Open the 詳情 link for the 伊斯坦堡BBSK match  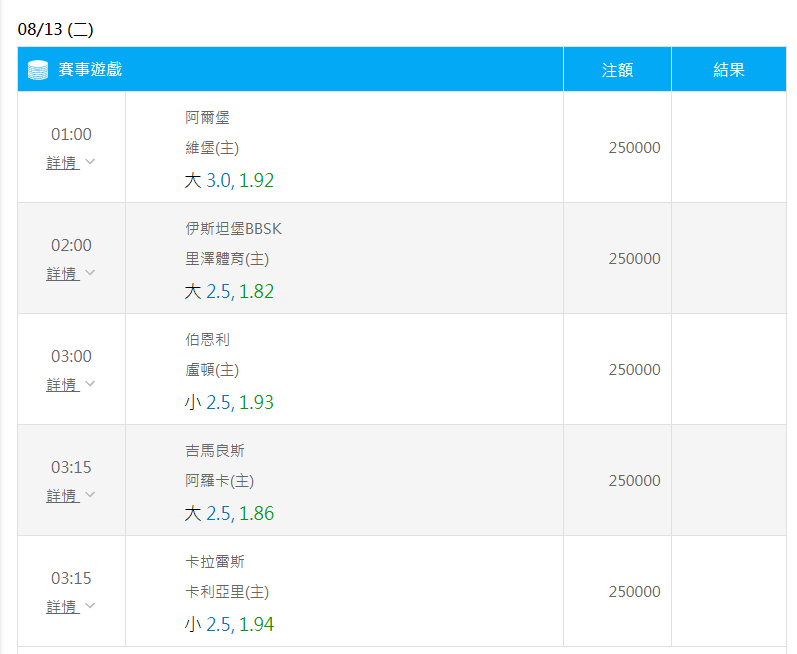click(x=63, y=274)
